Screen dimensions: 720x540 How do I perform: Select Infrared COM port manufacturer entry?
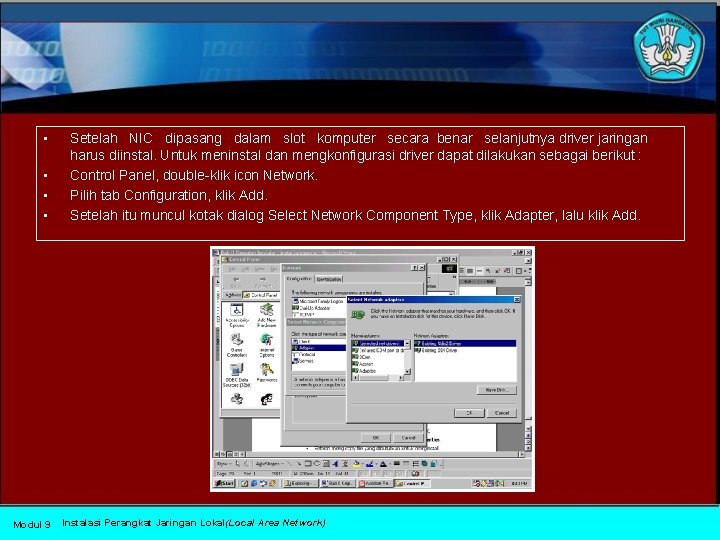tap(378, 350)
